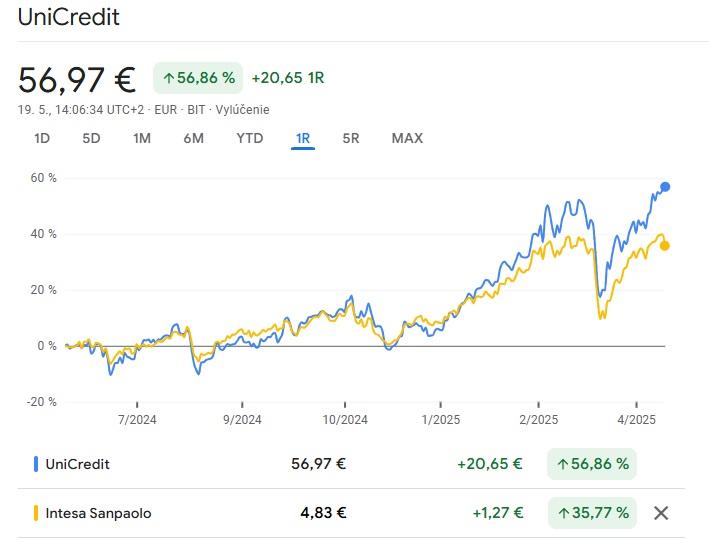The image size is (709, 540).
Task: Select the 1M time range tab
Action: coord(142,138)
